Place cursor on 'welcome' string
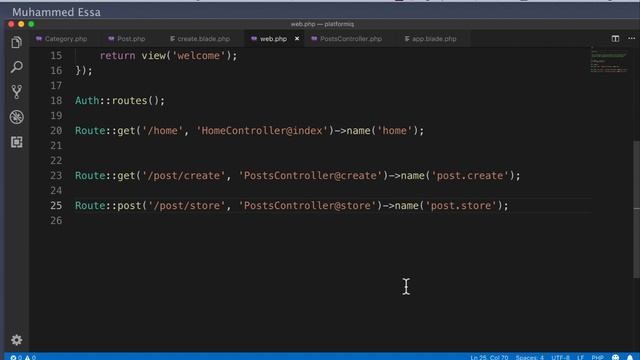The image size is (640, 360). coord(198,56)
